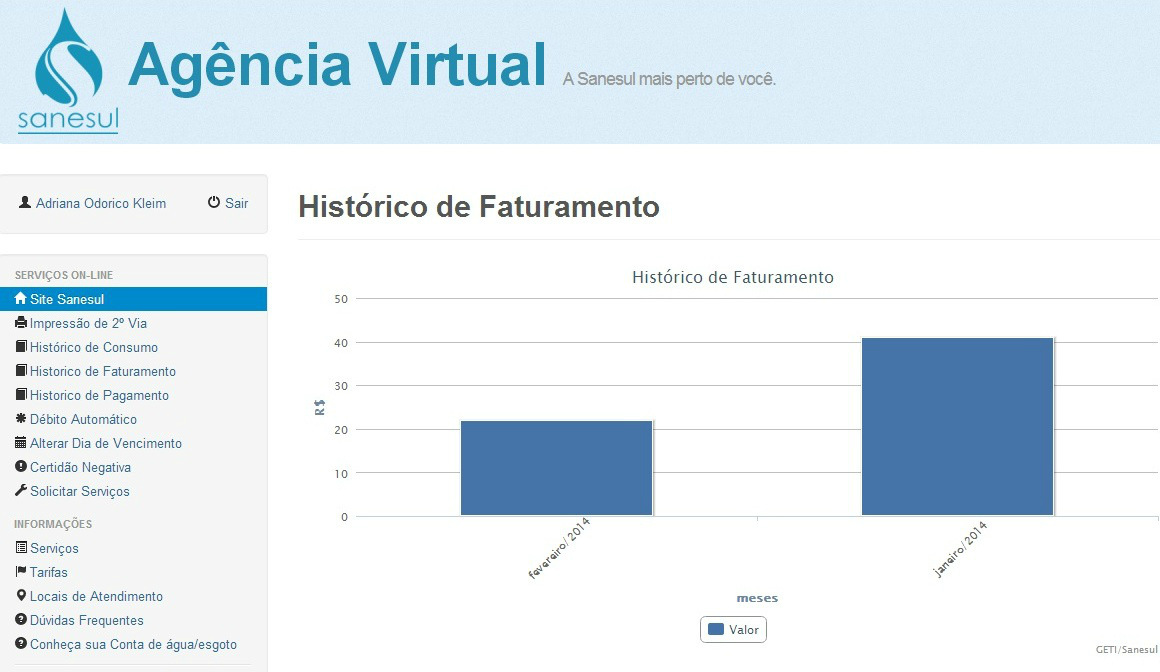Click the Serviços link under Informações
Viewport: 1160px width, 672px height.
click(x=54, y=548)
